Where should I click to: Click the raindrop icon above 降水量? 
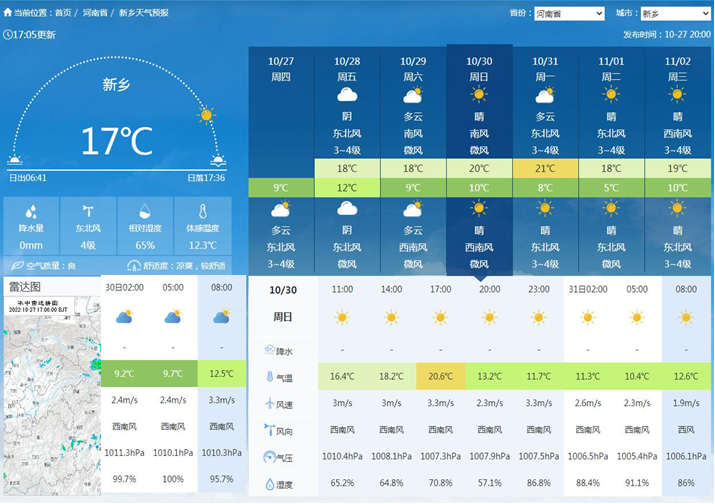(x=31, y=212)
